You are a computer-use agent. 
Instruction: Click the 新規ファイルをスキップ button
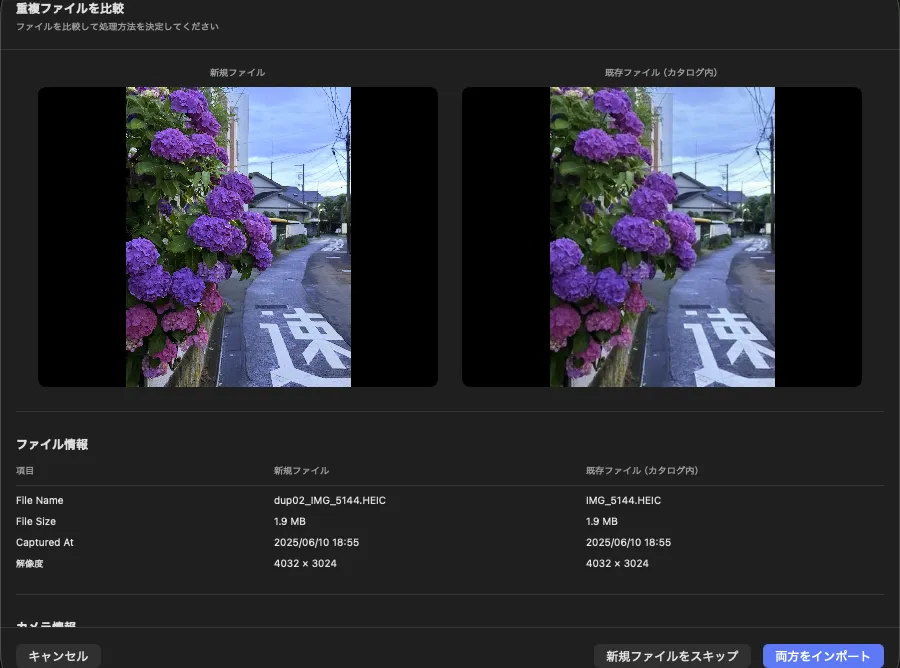[672, 656]
